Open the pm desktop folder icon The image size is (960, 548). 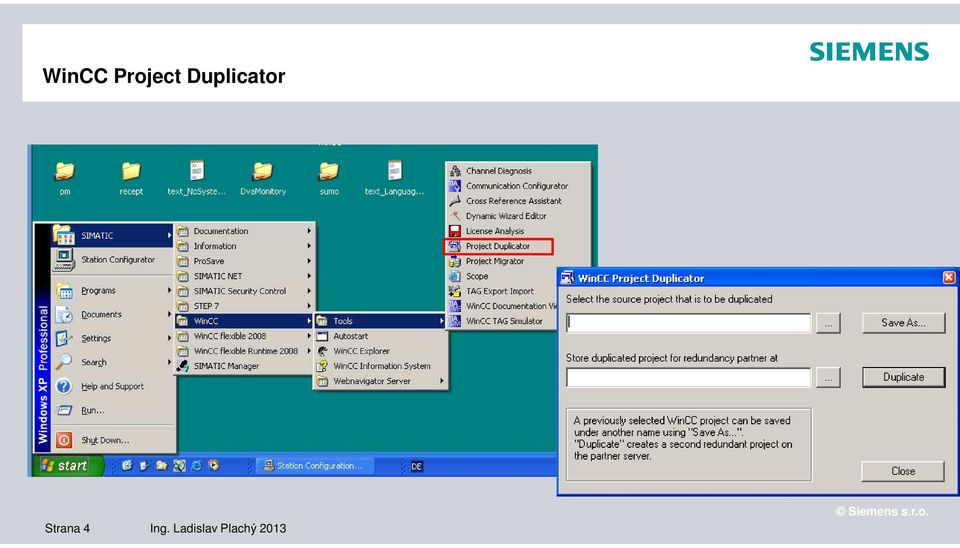click(65, 171)
